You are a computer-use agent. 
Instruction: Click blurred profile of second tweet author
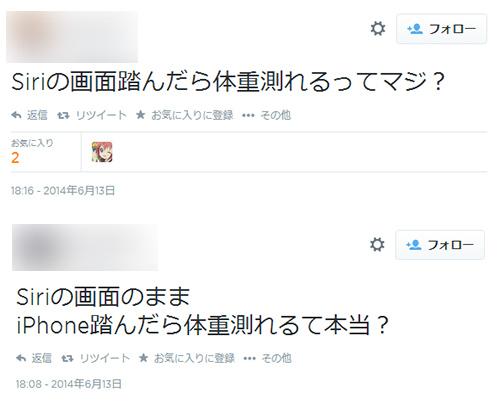[x=85, y=247]
